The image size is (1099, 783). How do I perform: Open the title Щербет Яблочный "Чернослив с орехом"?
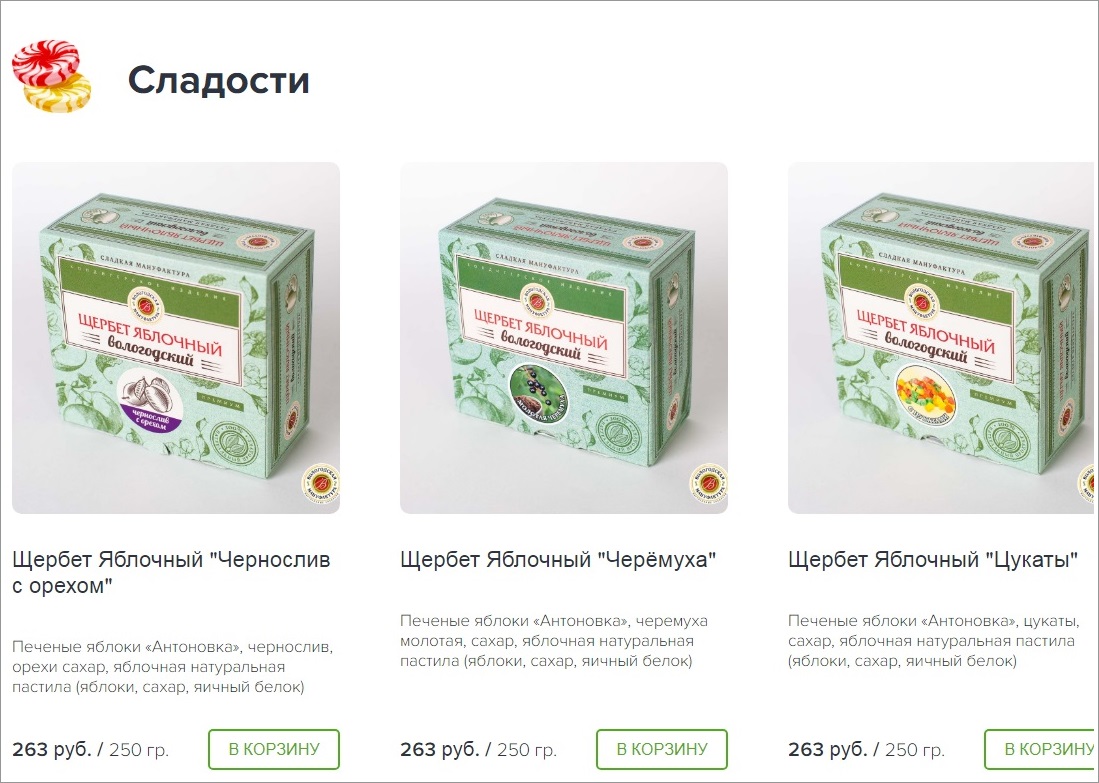[171, 572]
